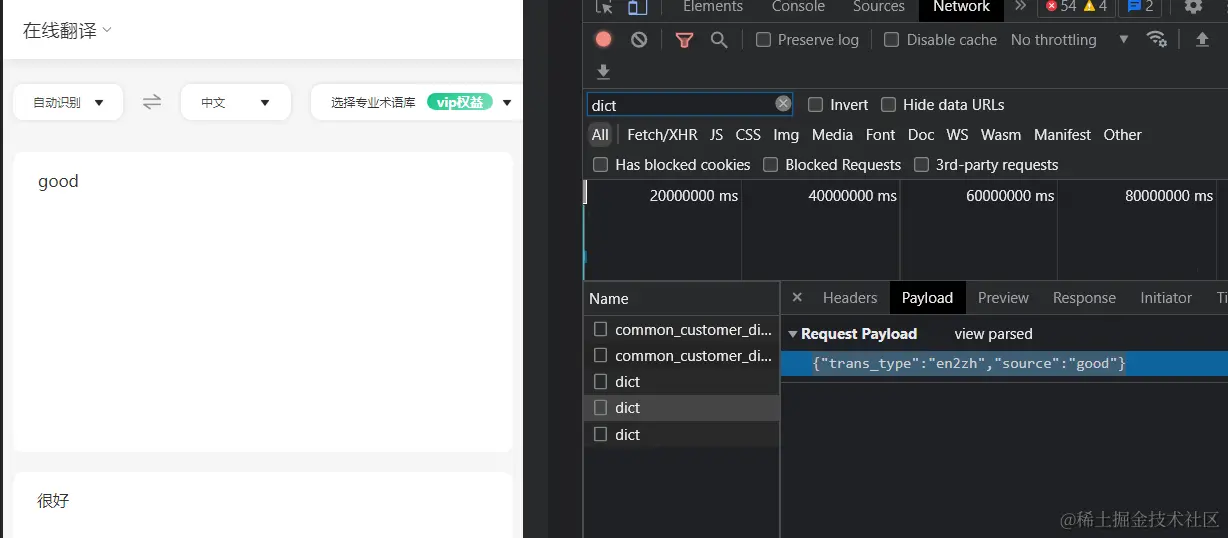Open Initiator tab of request

point(1166,298)
